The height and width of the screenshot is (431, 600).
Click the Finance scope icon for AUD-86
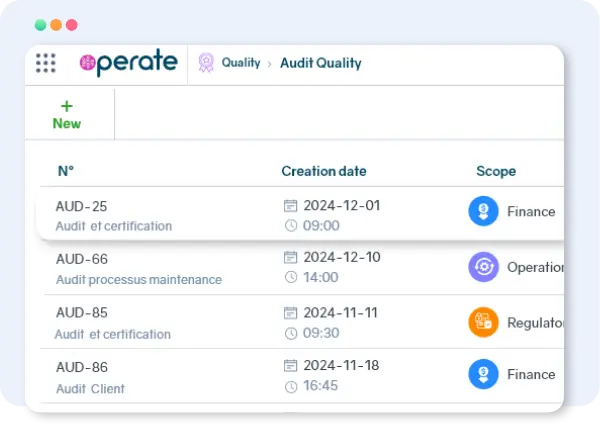[x=483, y=374]
